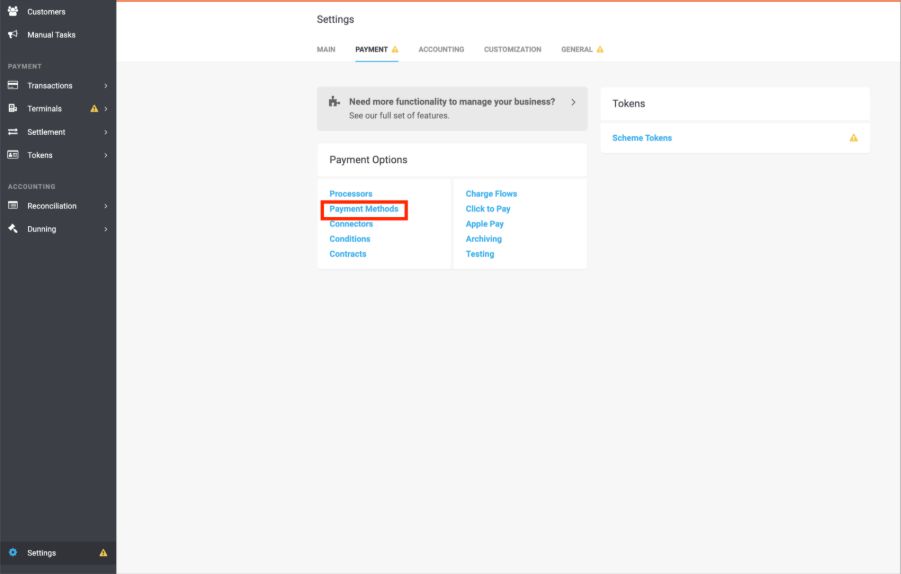Click the Settings gear icon
This screenshot has height=574, width=901.
pos(13,553)
